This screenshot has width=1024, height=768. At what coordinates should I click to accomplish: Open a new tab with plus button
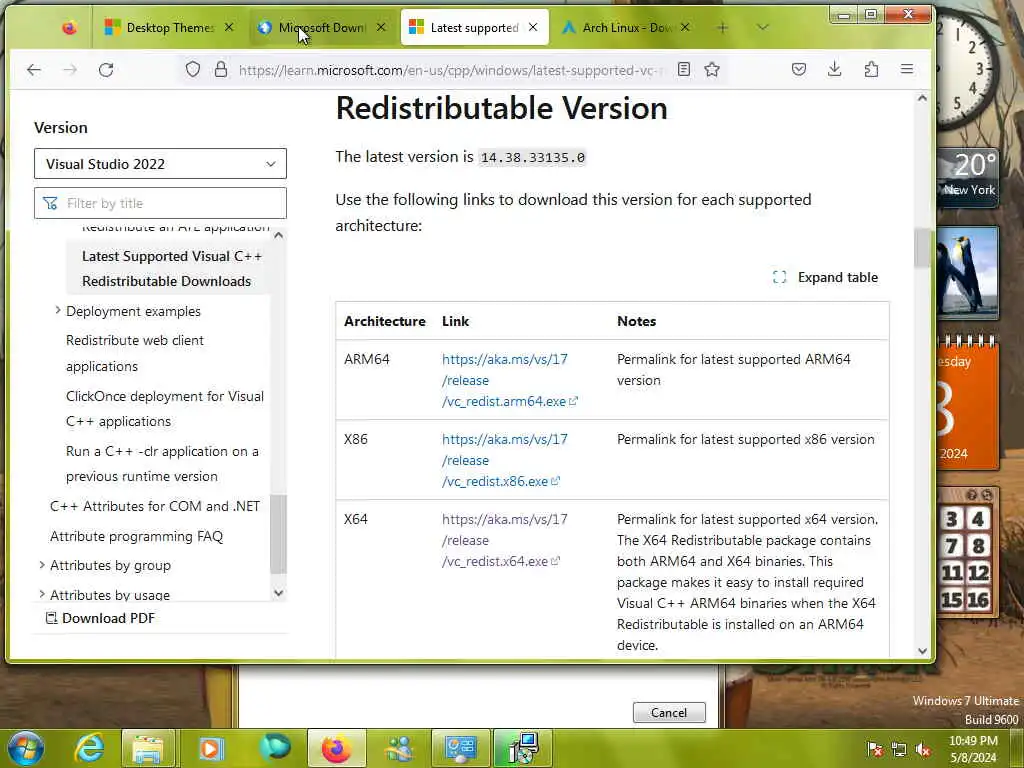click(722, 27)
